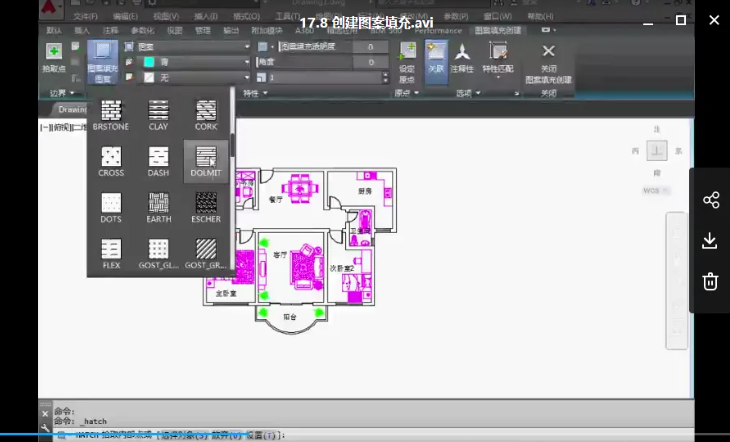Click the command line HATCH prompt input

372,435
